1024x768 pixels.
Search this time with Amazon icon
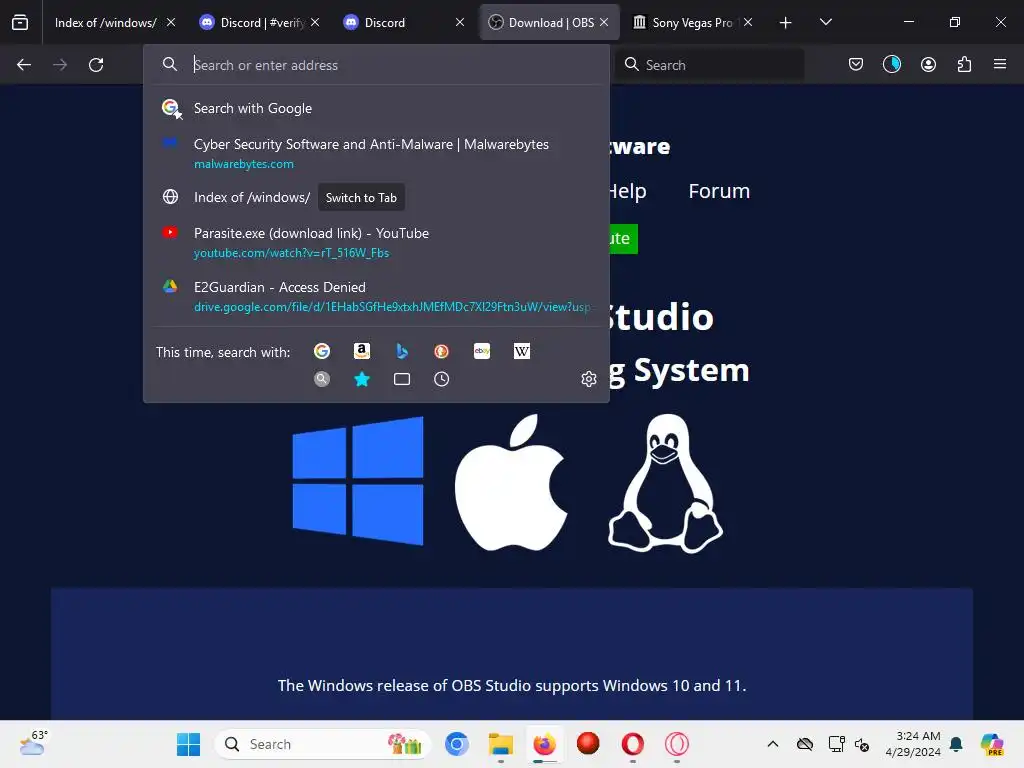[362, 351]
